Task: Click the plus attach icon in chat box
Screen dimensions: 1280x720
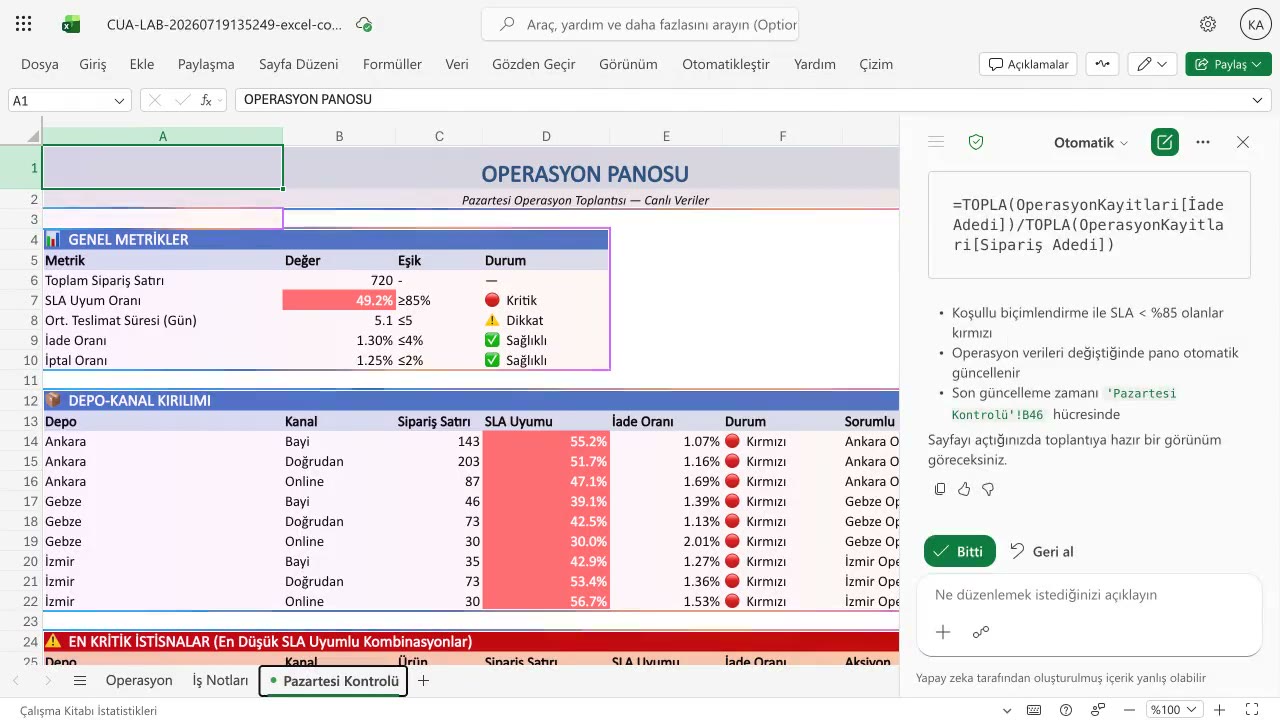Action: click(x=943, y=632)
